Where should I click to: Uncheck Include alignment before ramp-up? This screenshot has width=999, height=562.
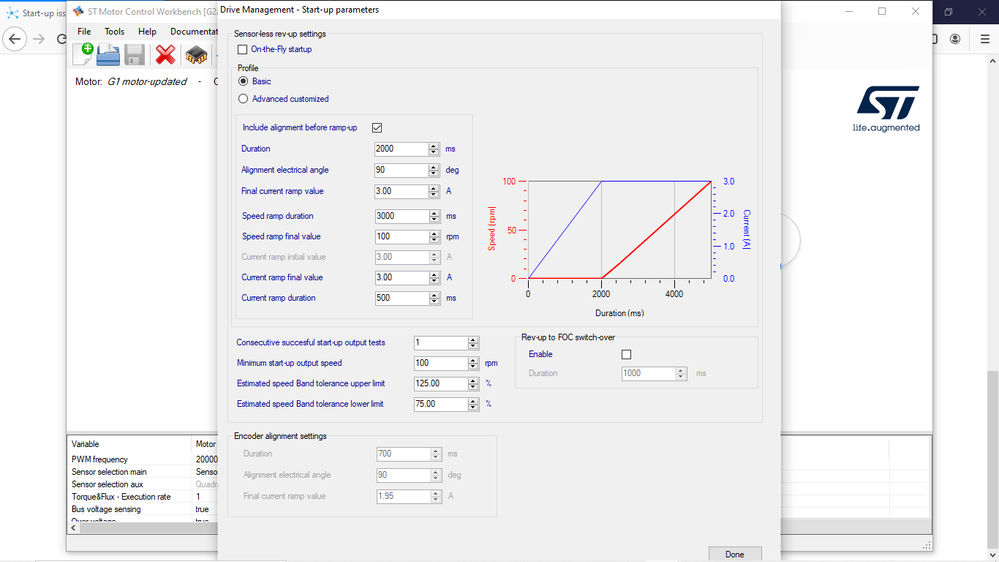coord(377,127)
